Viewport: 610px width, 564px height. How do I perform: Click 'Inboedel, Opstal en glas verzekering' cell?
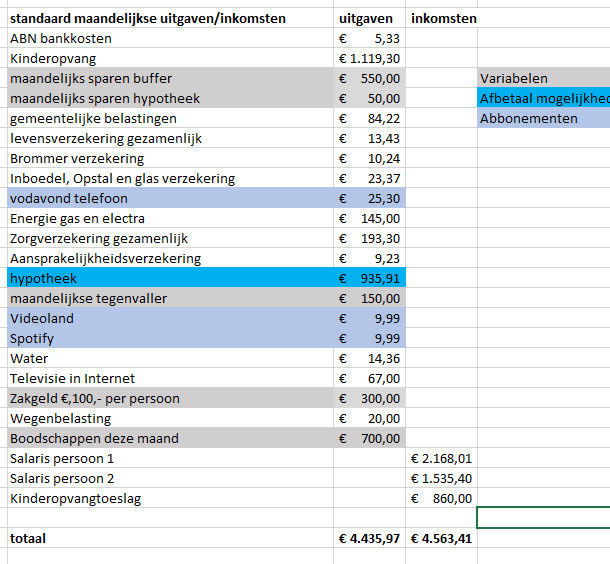click(x=170, y=179)
